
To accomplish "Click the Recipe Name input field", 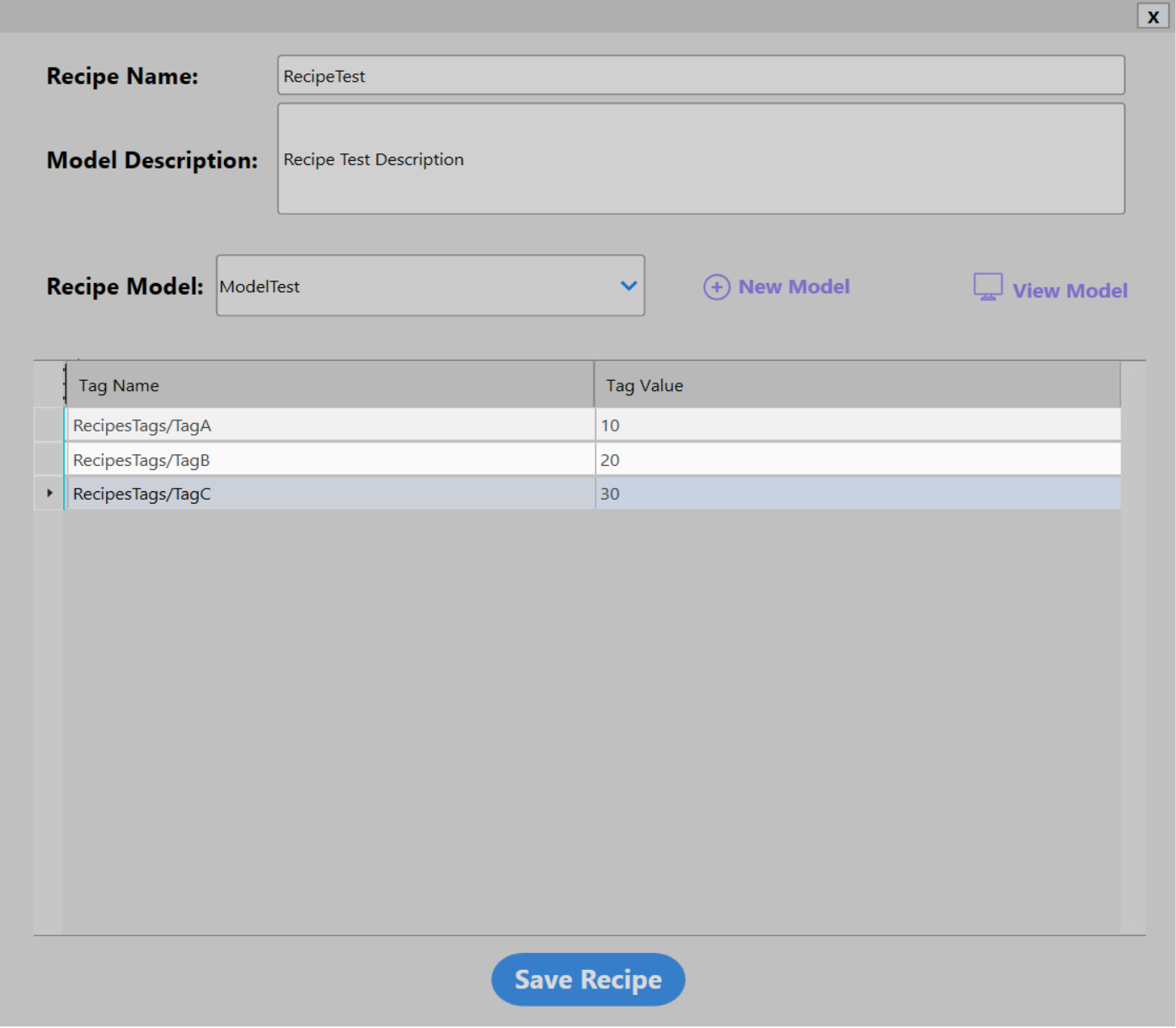I will tap(700, 76).
